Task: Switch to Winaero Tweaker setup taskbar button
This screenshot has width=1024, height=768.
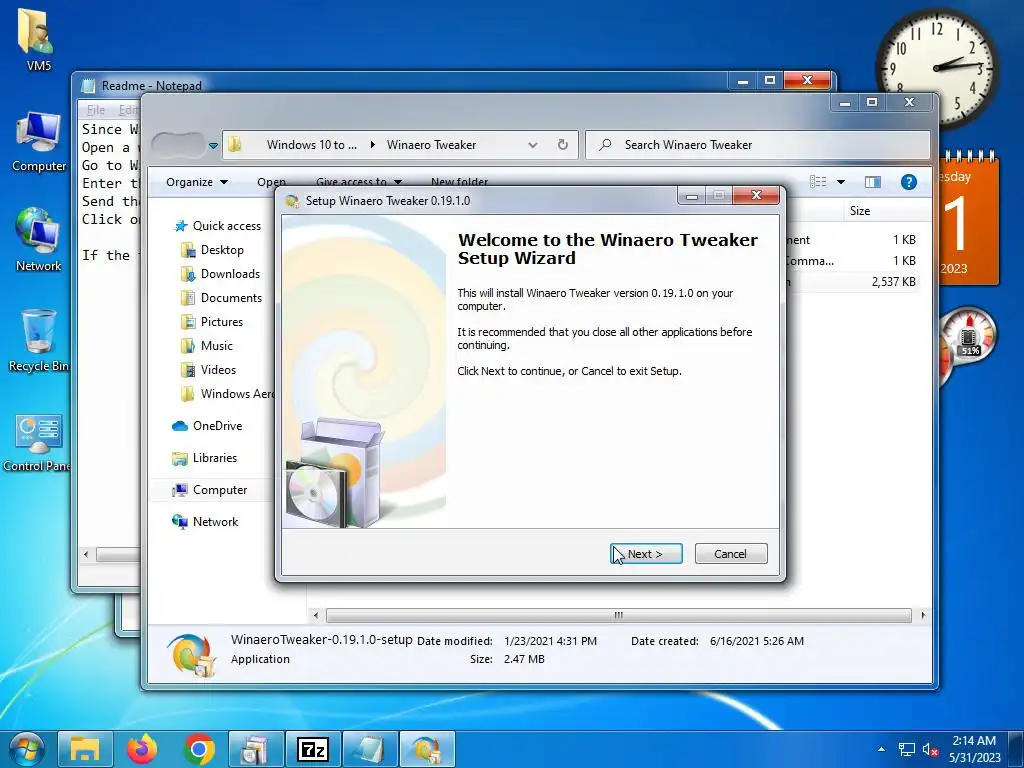Action: pyautogui.click(x=427, y=749)
